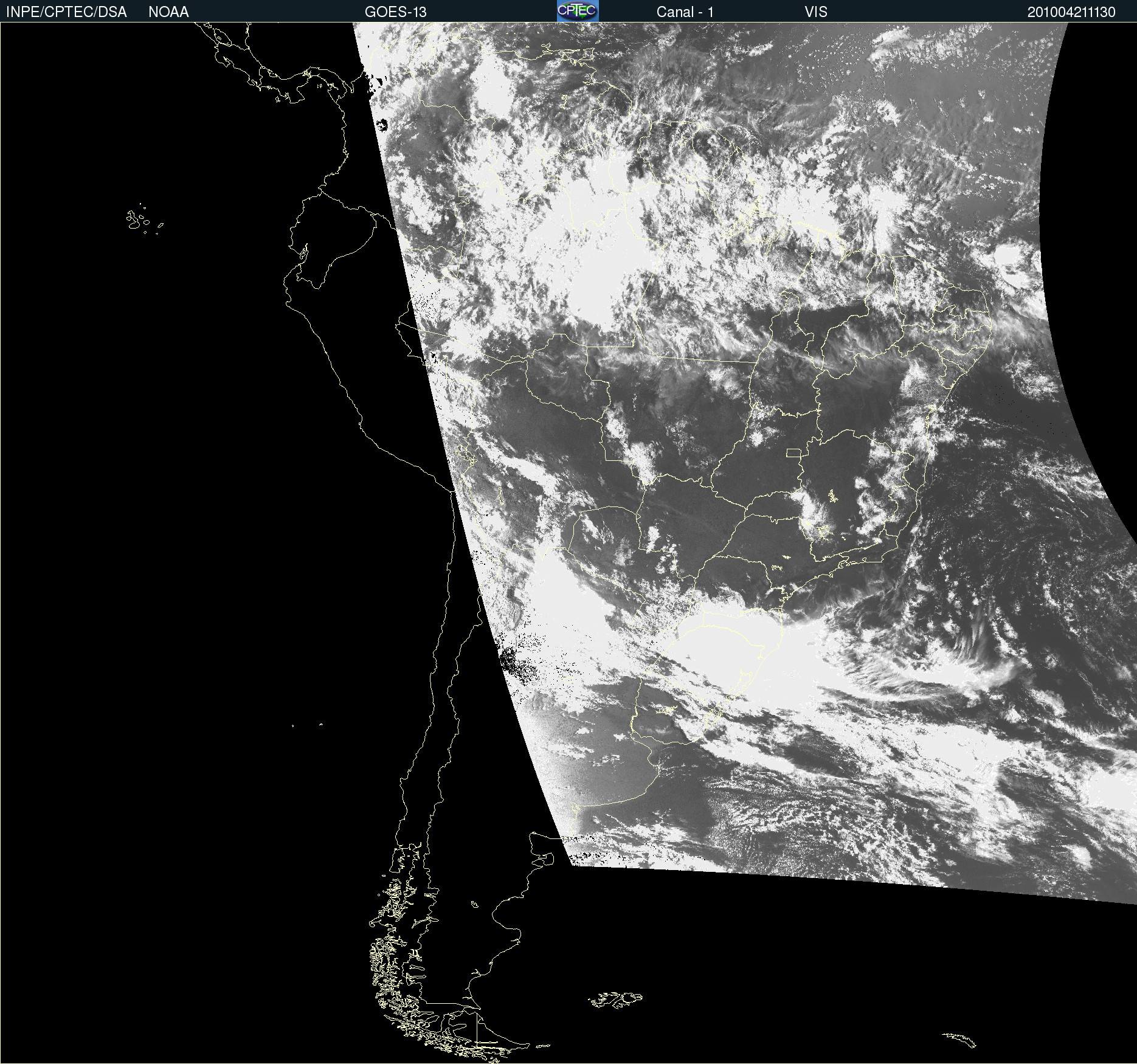This screenshot has height=1064, width=1137.
Task: Click the 201004211130 timestamp
Action: point(1071,12)
